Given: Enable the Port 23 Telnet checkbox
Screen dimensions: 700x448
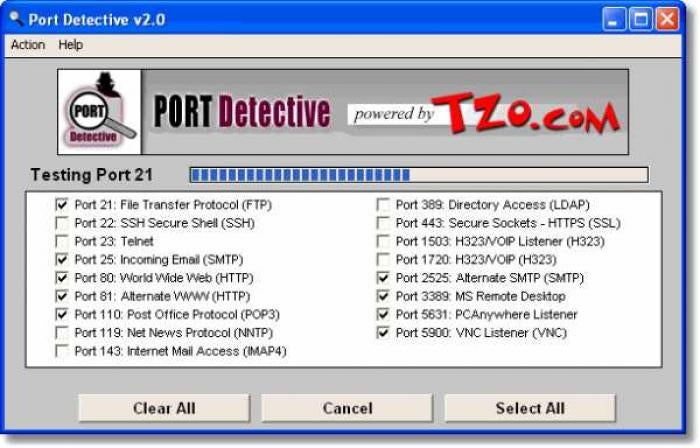Looking at the screenshot, I should point(62,241).
